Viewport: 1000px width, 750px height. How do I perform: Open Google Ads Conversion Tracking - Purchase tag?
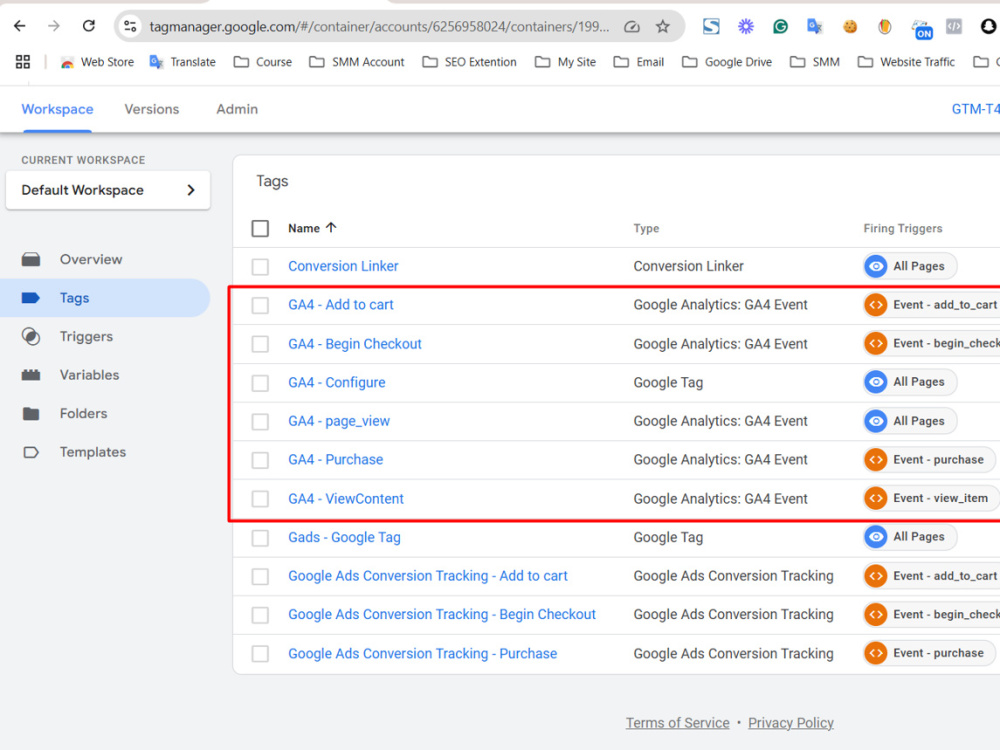click(x=422, y=654)
